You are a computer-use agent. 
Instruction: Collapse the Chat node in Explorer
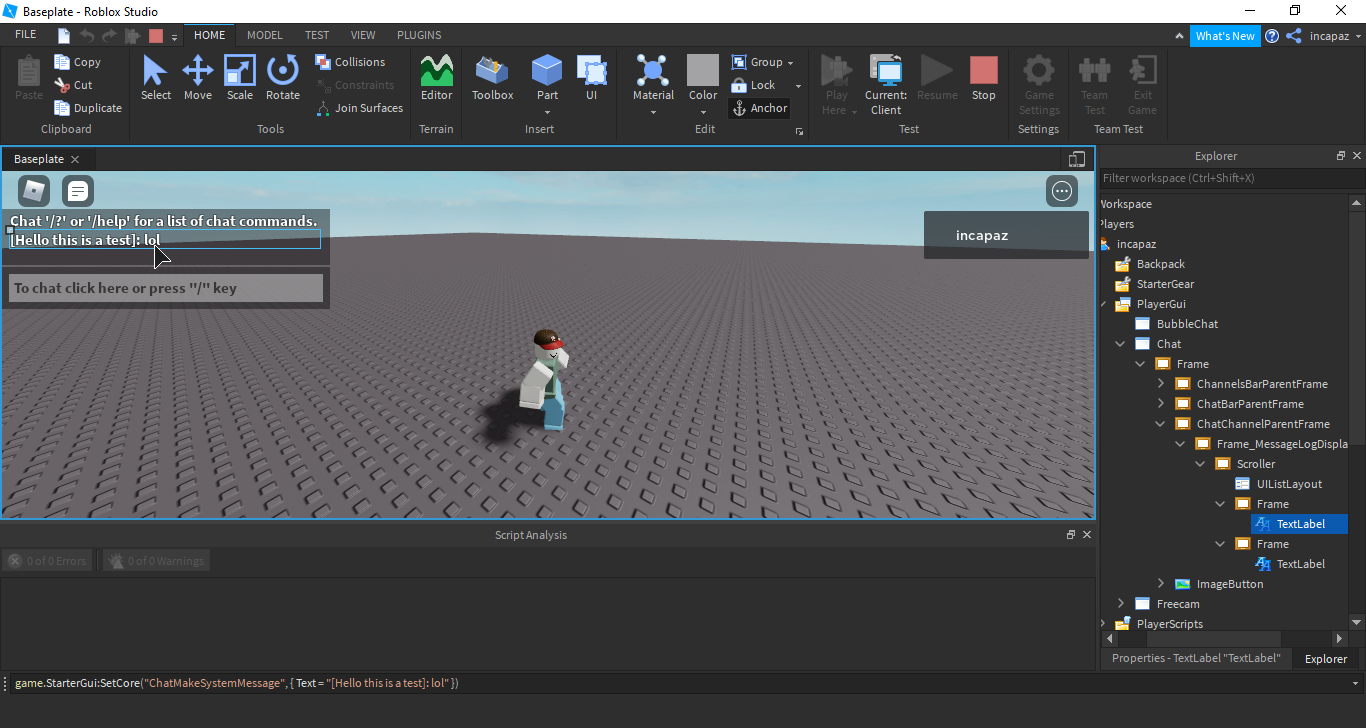(x=1120, y=344)
